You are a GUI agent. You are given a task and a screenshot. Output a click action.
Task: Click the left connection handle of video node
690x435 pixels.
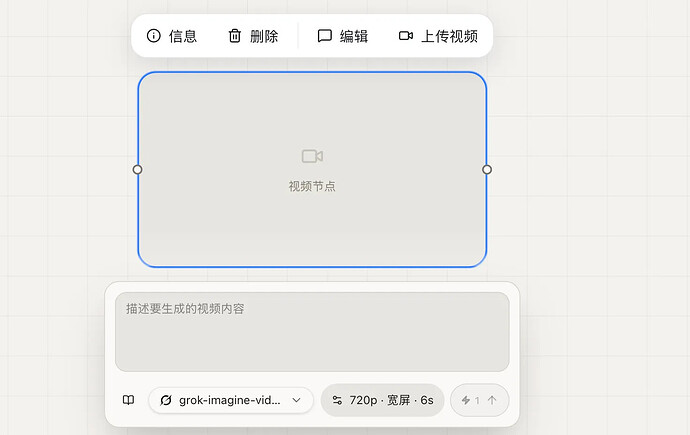137,169
